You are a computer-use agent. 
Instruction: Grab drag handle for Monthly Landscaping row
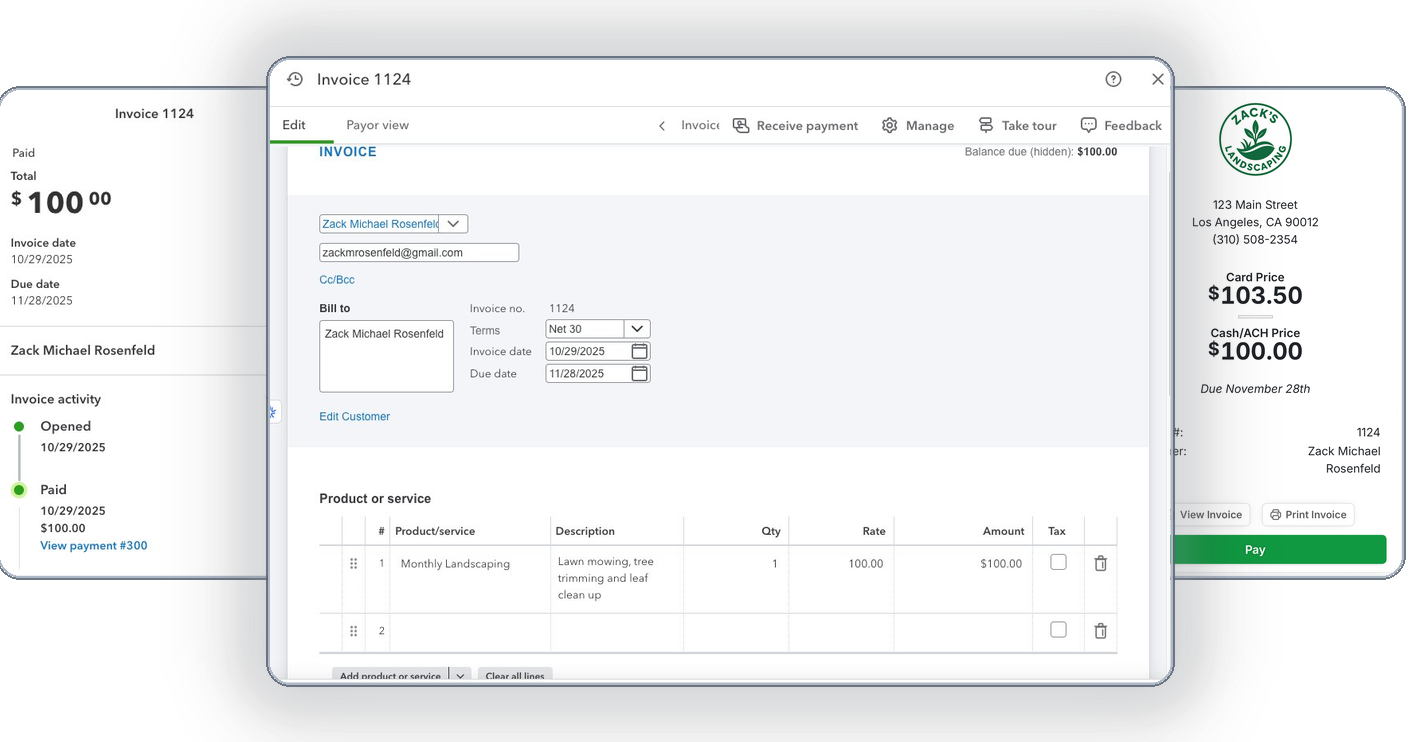pyautogui.click(x=353, y=564)
